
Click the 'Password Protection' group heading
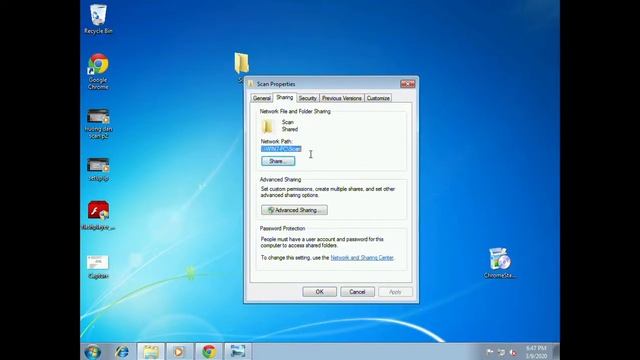click(282, 229)
